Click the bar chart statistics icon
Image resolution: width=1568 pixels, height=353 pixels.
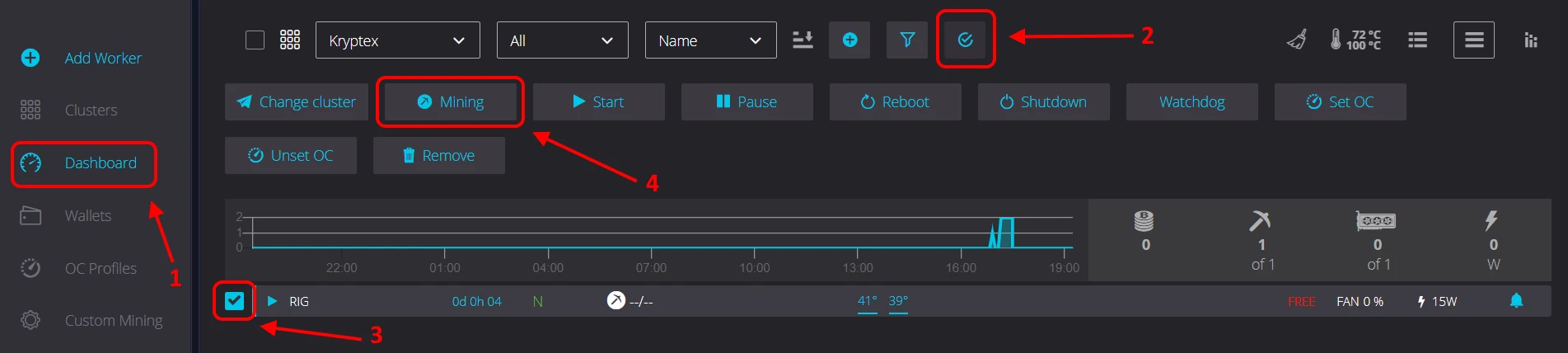[x=1530, y=40]
